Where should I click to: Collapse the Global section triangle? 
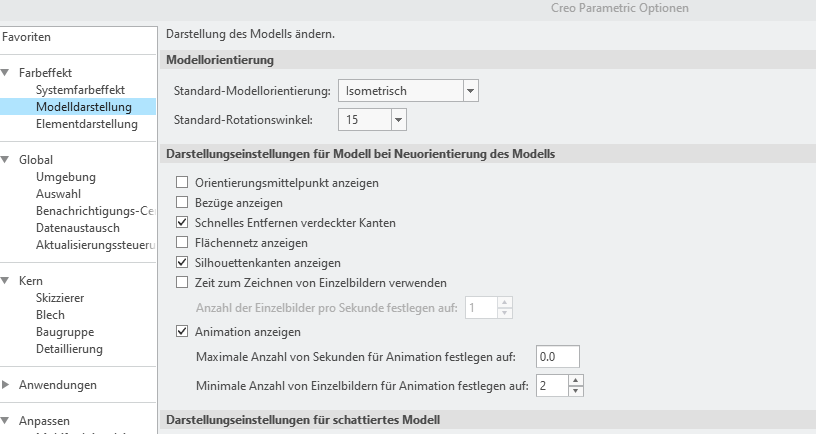tap(5, 160)
